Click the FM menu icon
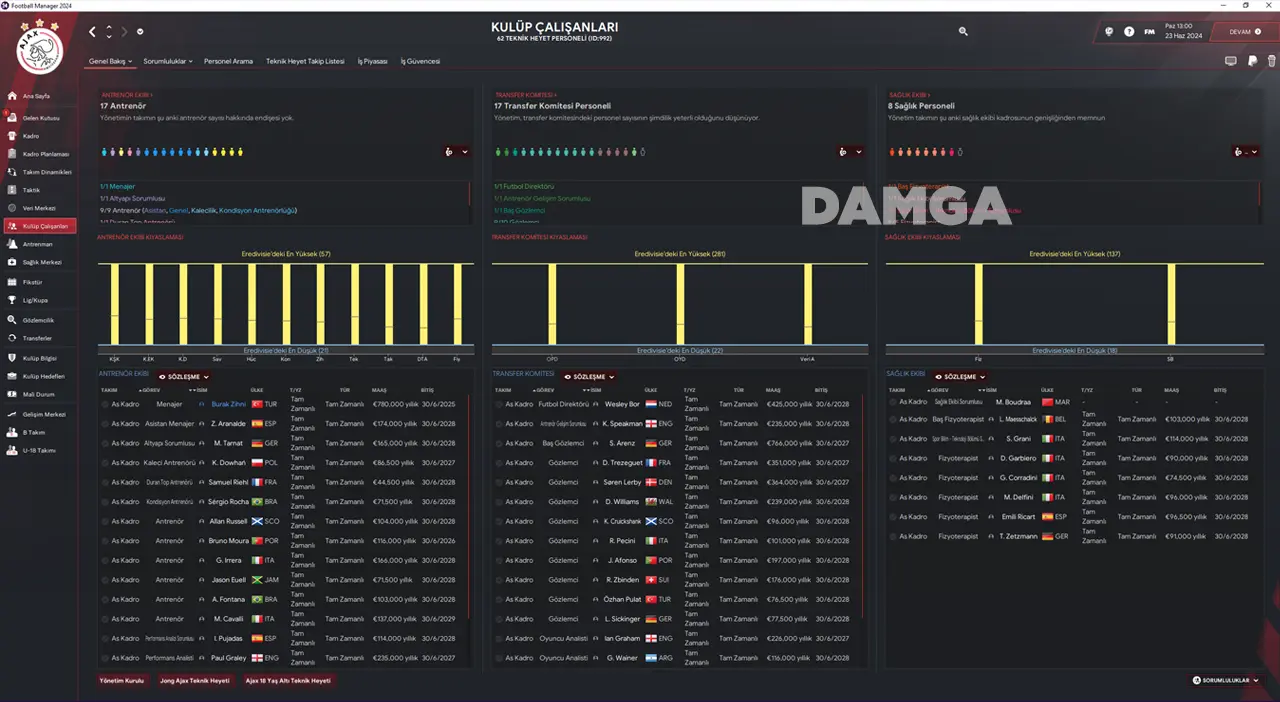The image size is (1280, 702). point(1149,32)
